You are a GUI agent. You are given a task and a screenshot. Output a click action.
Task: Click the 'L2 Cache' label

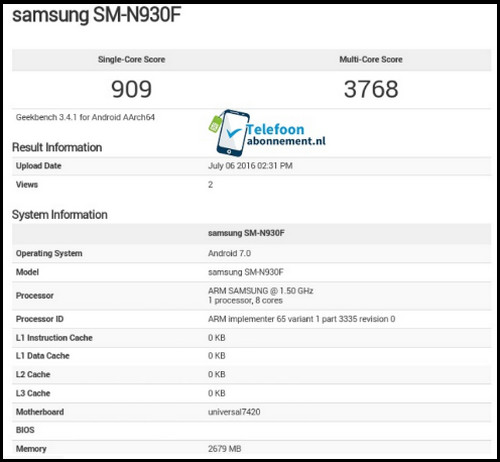click(33, 374)
